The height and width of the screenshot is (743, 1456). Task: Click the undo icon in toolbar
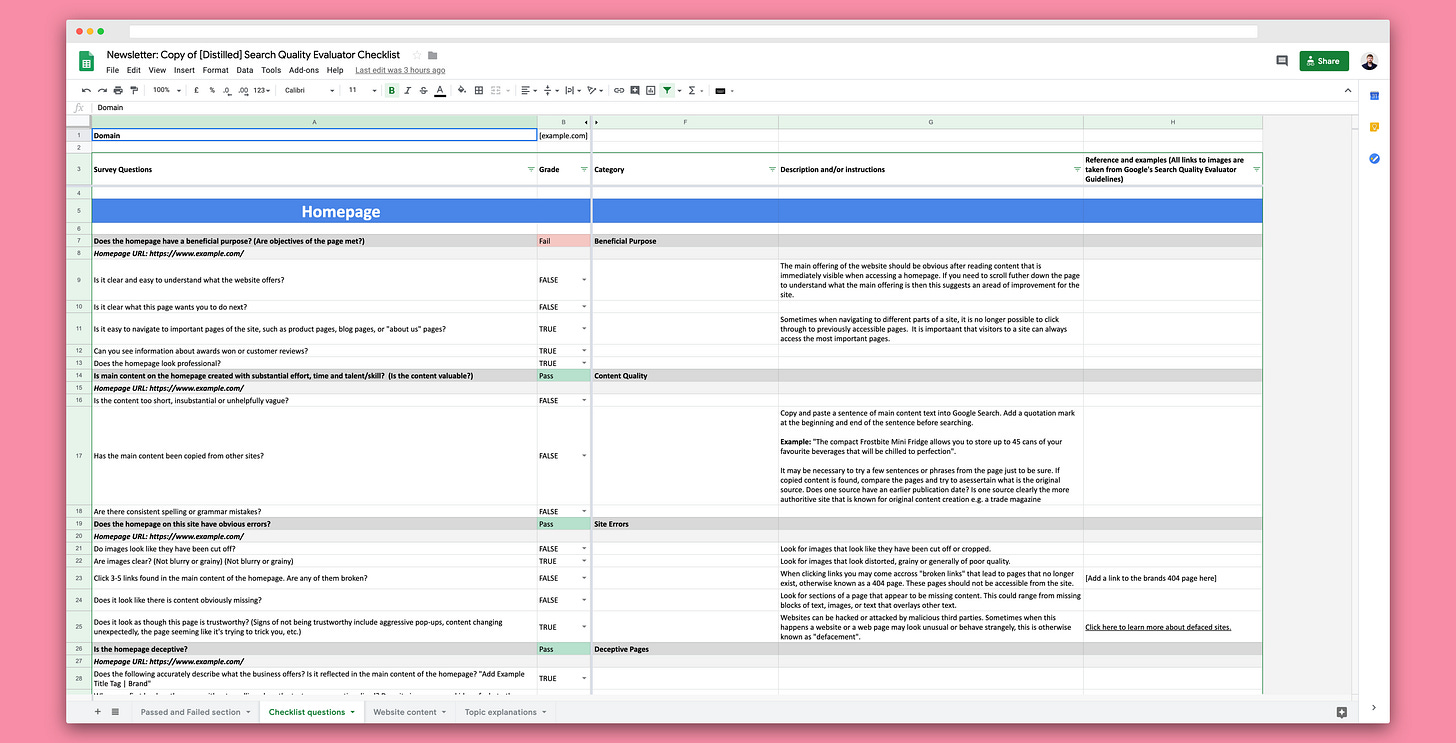(x=87, y=90)
